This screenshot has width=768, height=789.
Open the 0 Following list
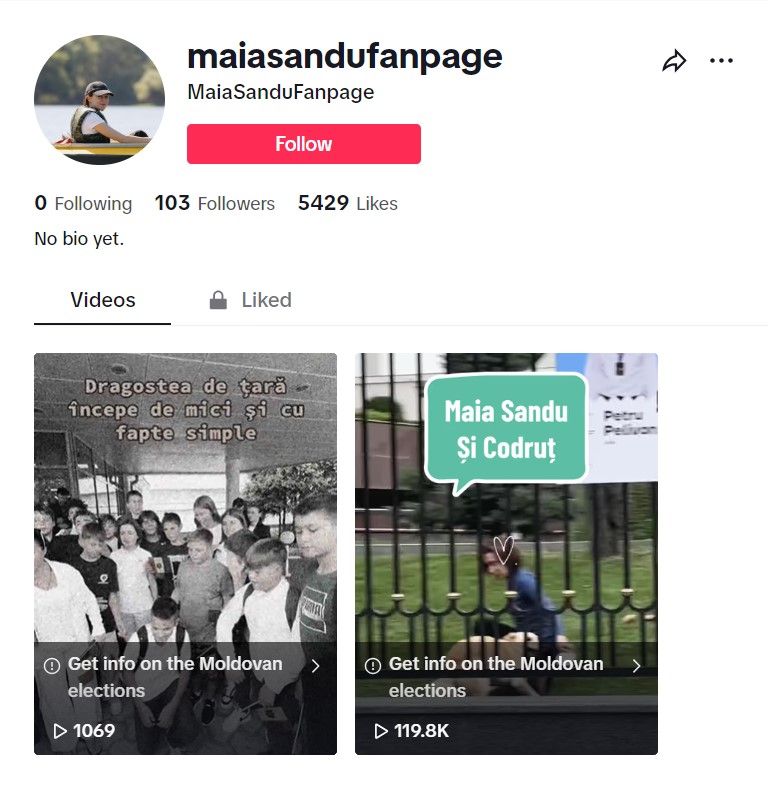pyautogui.click(x=83, y=203)
